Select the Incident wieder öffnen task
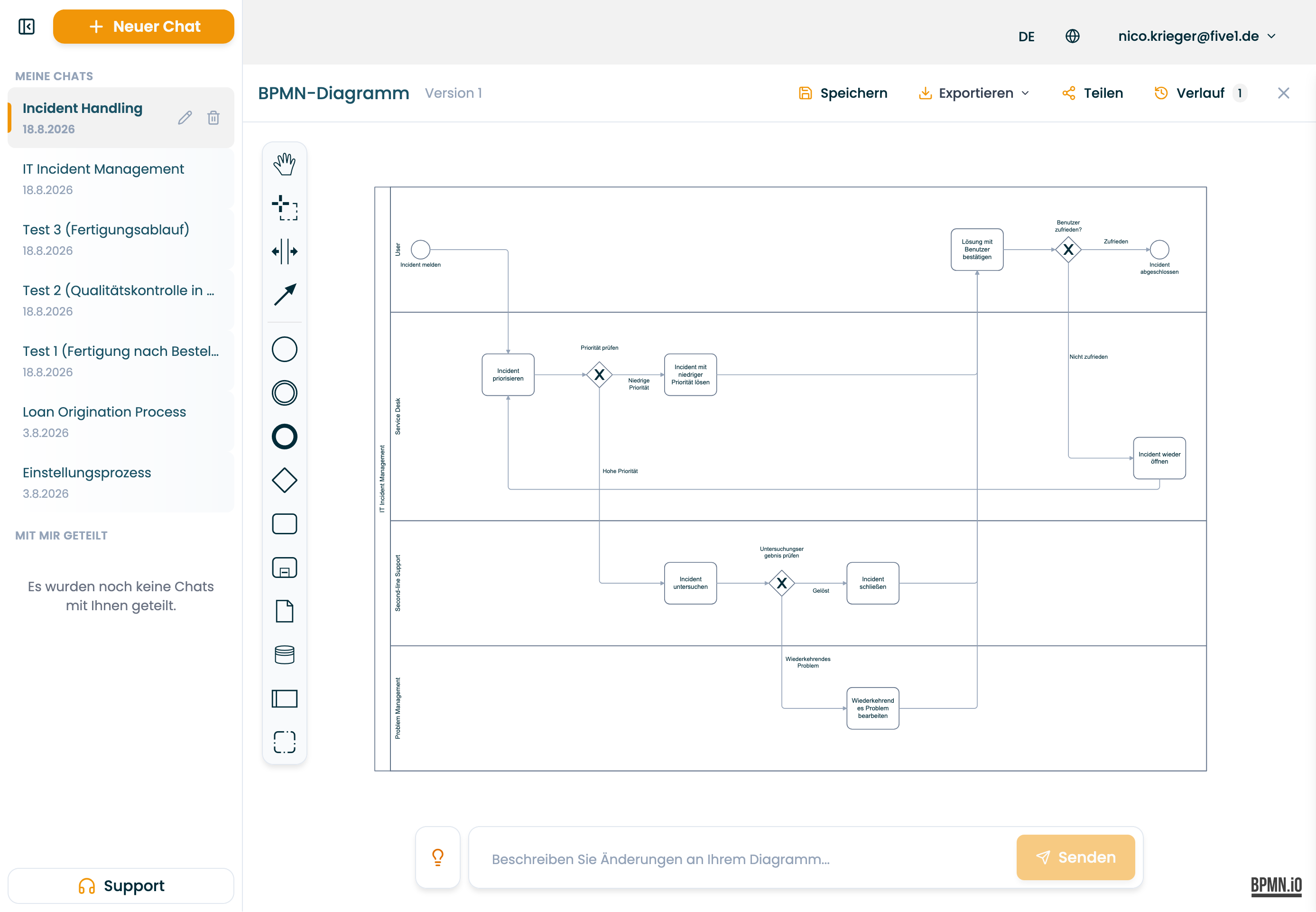Viewport: 1316px width, 912px height. pyautogui.click(x=1159, y=458)
